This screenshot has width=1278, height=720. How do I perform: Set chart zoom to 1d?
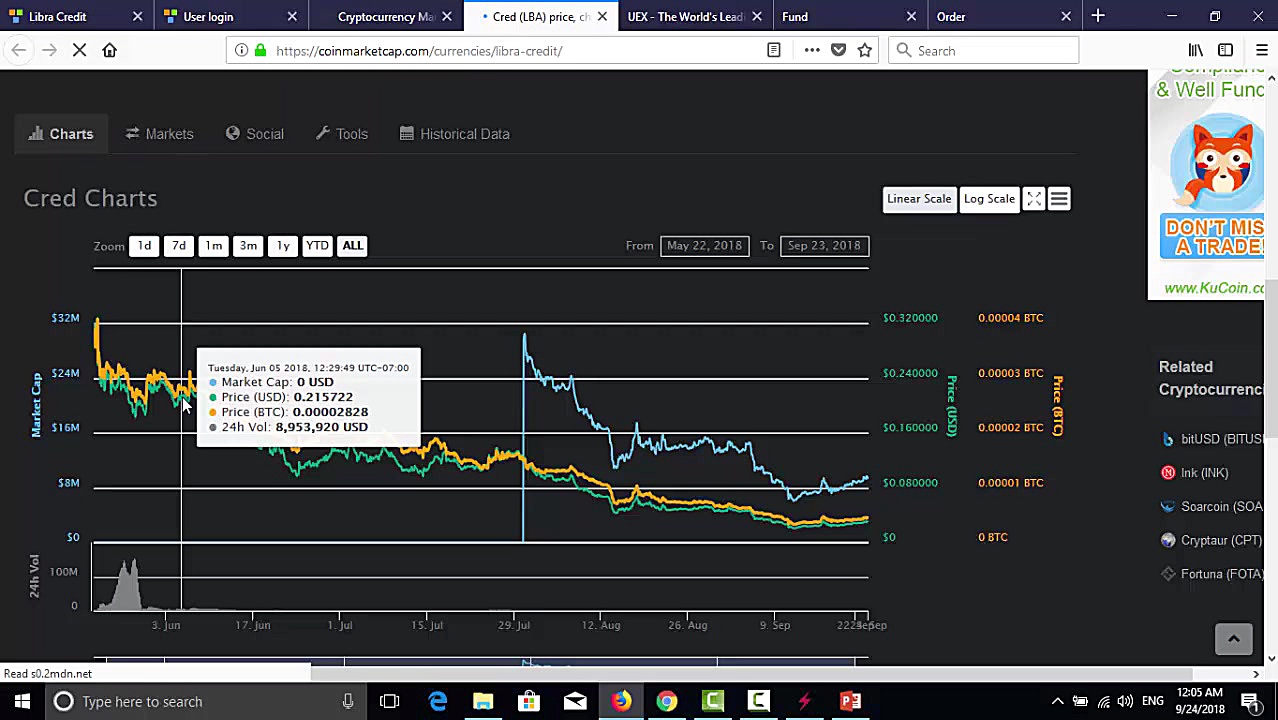point(144,246)
